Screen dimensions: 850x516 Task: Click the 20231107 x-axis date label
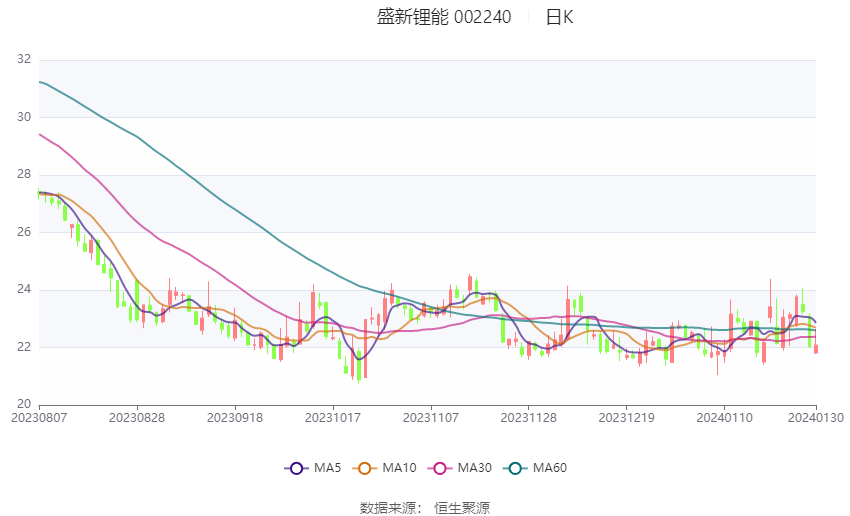click(x=431, y=418)
